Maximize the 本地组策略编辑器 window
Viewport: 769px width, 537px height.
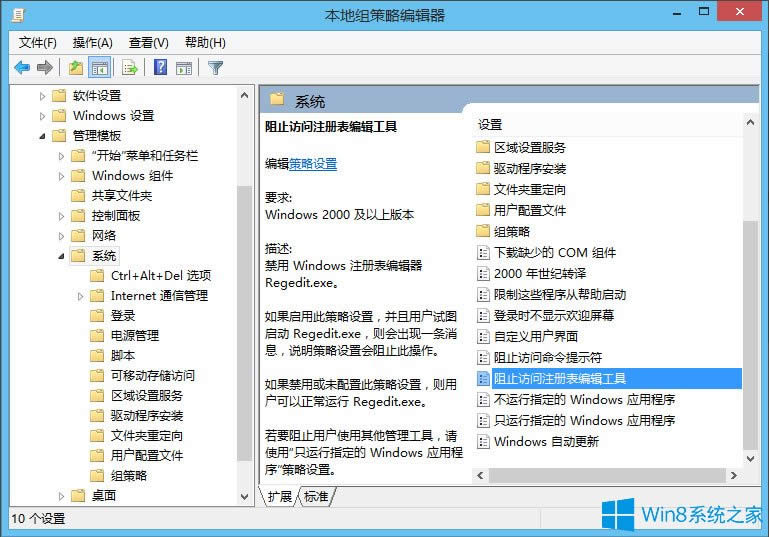coord(704,12)
